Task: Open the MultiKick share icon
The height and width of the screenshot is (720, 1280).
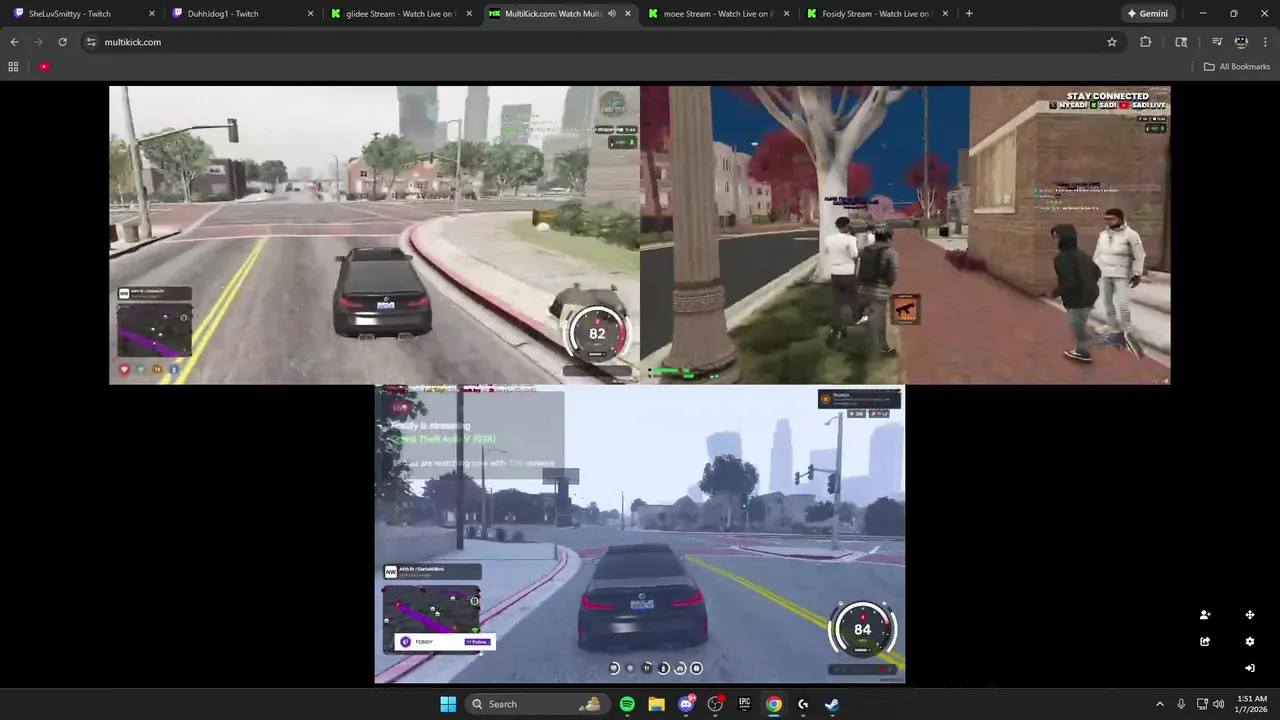Action: tap(1204, 642)
